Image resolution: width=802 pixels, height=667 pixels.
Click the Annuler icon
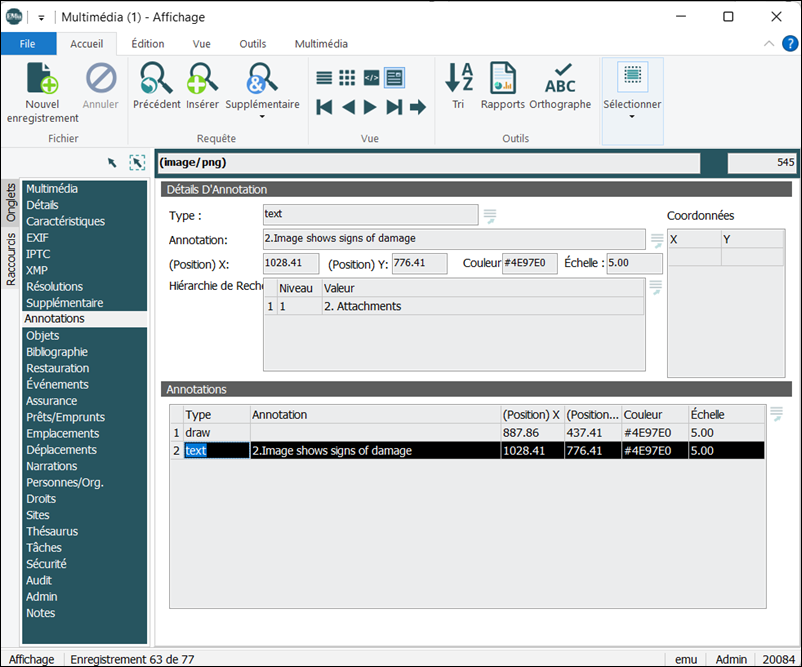point(101,79)
